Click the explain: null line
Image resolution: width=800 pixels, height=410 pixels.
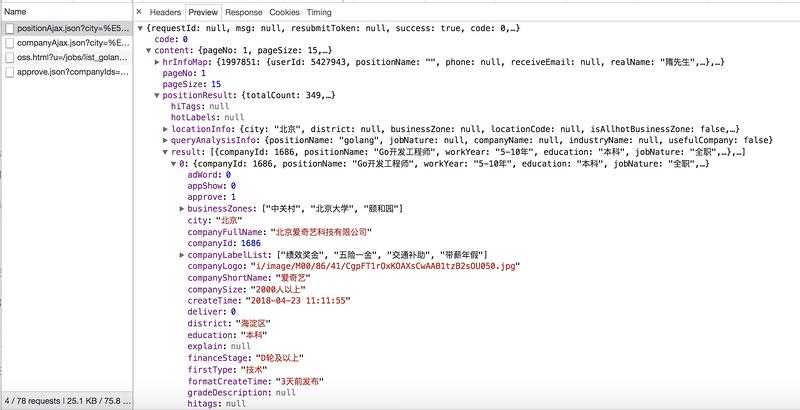pos(219,346)
